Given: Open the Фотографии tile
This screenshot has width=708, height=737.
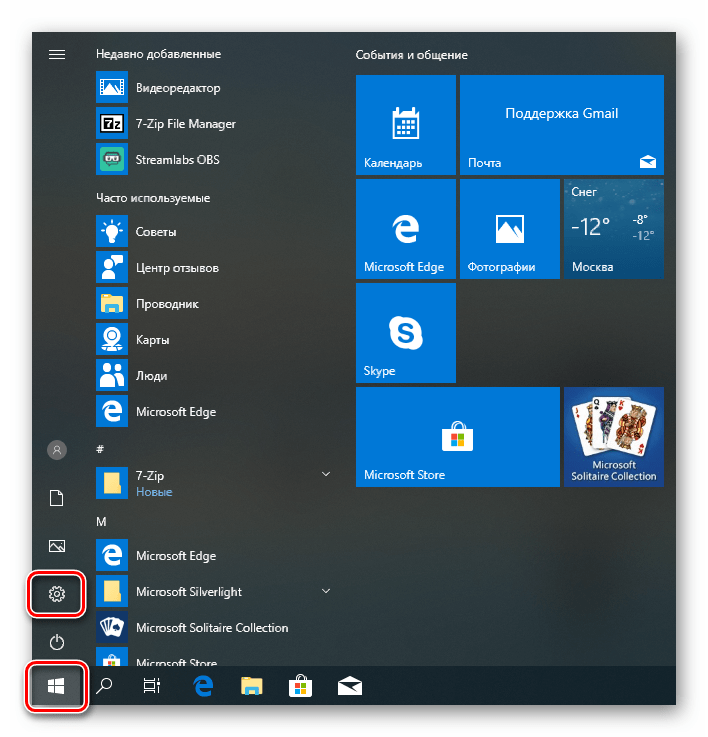Looking at the screenshot, I should pos(510,229).
